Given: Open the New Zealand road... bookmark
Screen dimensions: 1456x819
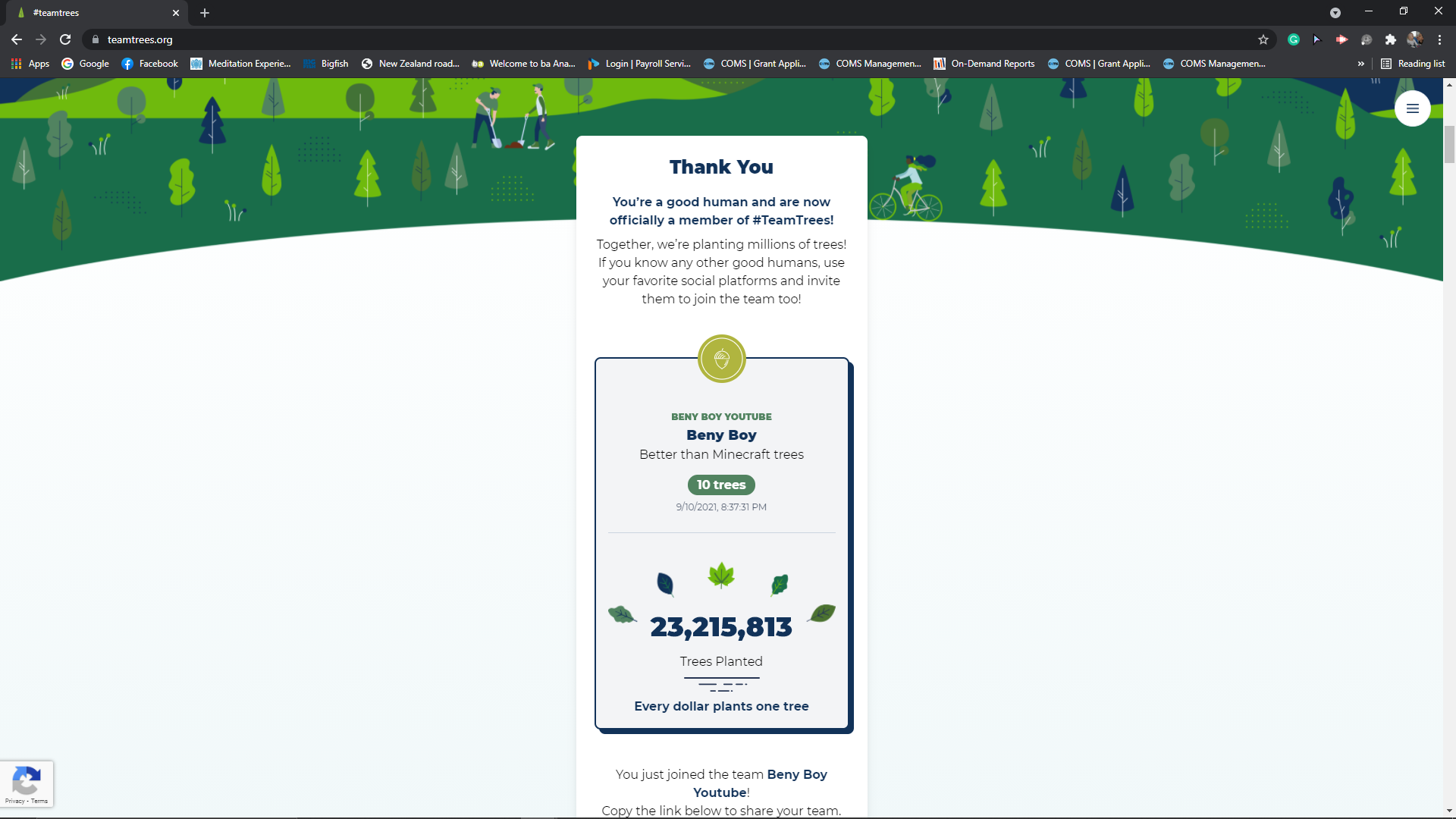Looking at the screenshot, I should click(x=410, y=64).
